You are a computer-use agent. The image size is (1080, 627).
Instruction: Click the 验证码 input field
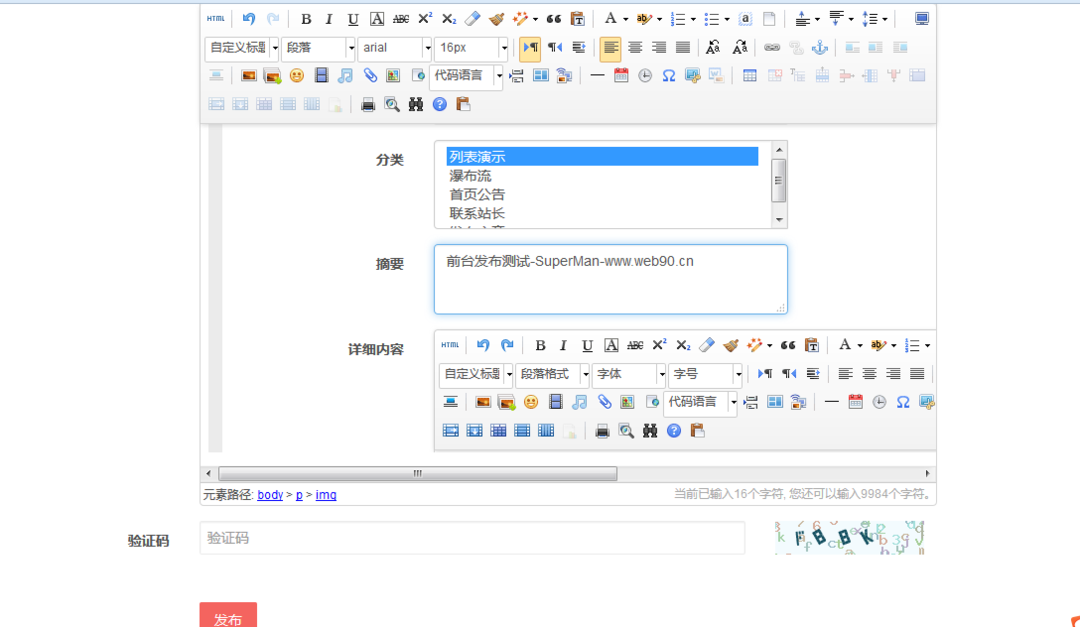point(472,538)
